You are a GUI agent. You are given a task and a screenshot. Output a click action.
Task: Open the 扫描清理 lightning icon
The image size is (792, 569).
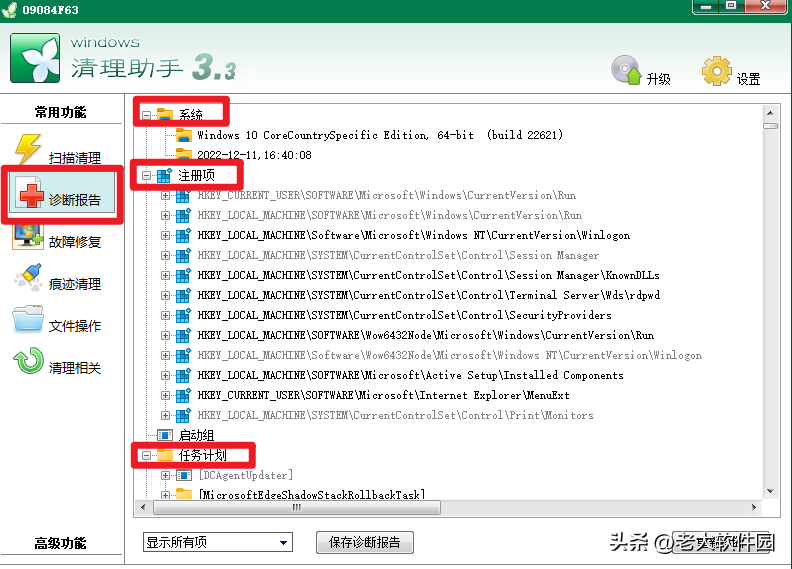coord(28,149)
